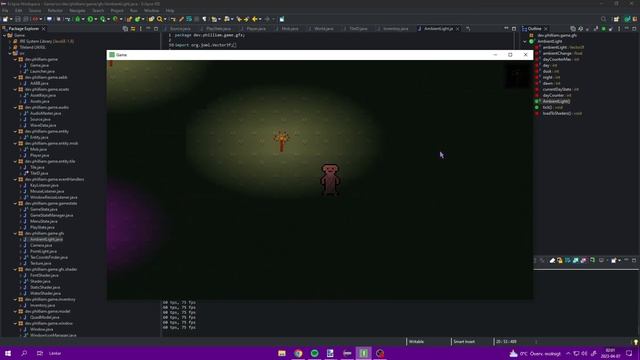Toggle Scroll Lock in Console view
640x360 pixels.
[x=560, y=260]
